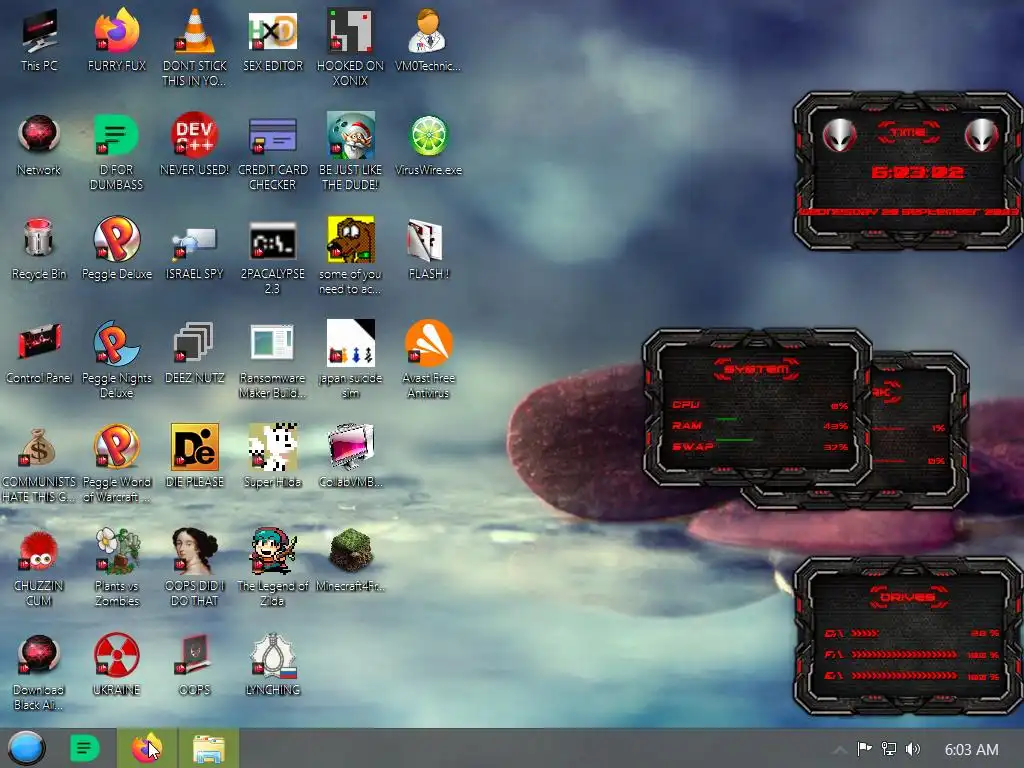Click the SWAP usage bar in System widget
This screenshot has height=768, width=1024.
click(735, 440)
